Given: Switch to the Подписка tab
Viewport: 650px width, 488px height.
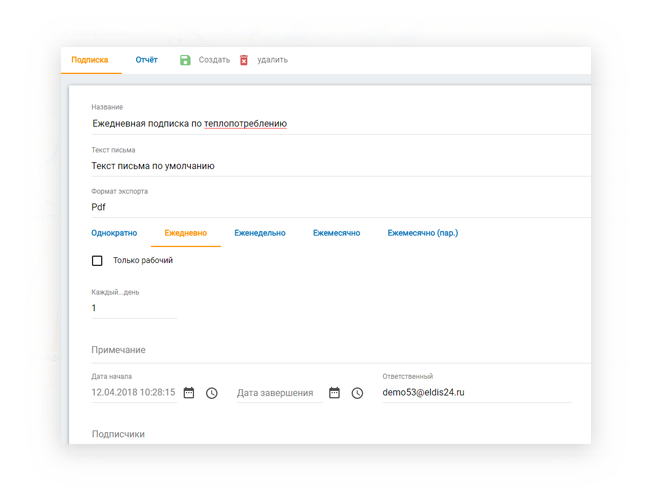Looking at the screenshot, I should coord(90,60).
